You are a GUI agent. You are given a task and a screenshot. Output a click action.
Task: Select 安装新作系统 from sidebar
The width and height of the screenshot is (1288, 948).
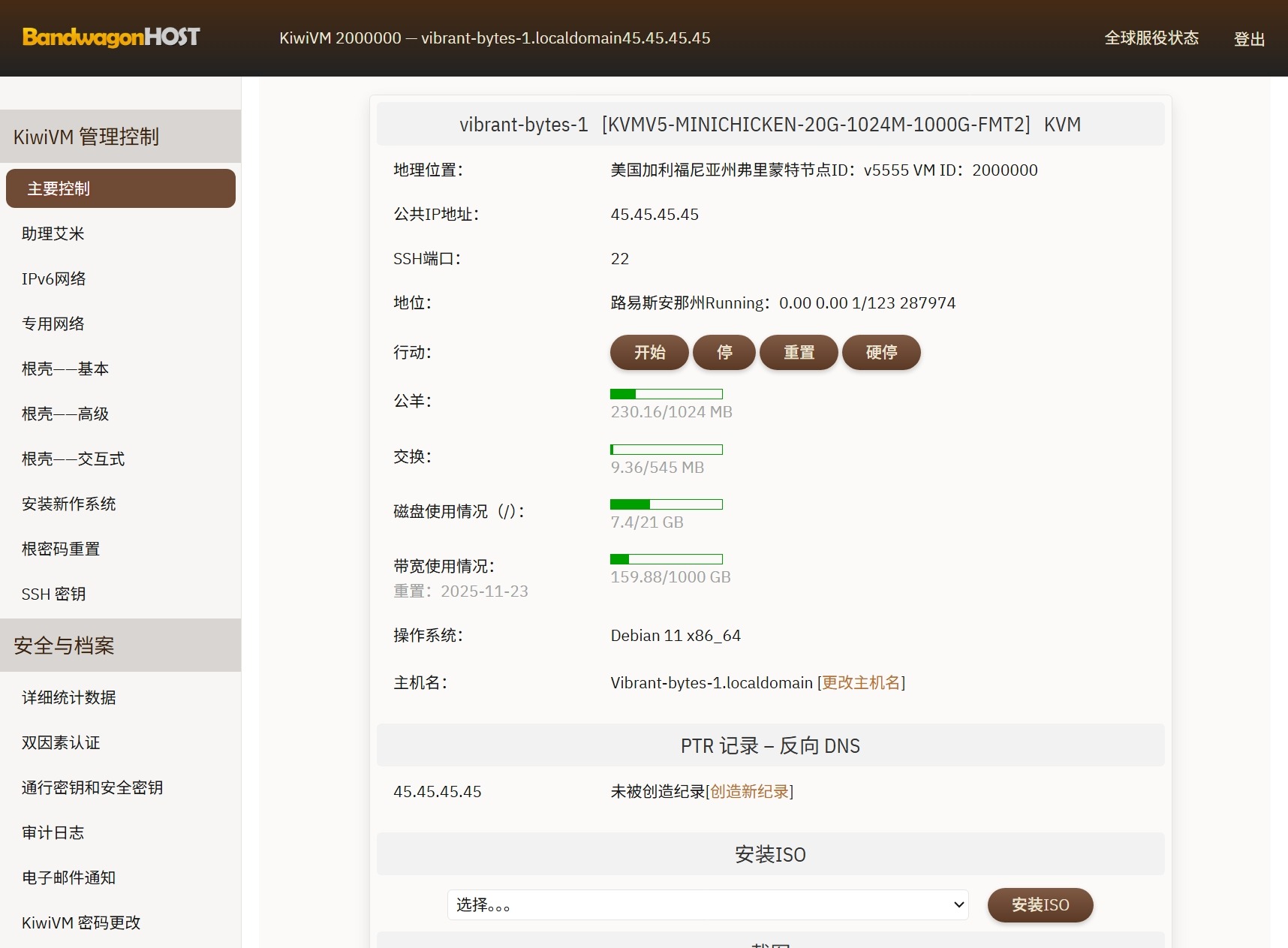[x=69, y=504]
